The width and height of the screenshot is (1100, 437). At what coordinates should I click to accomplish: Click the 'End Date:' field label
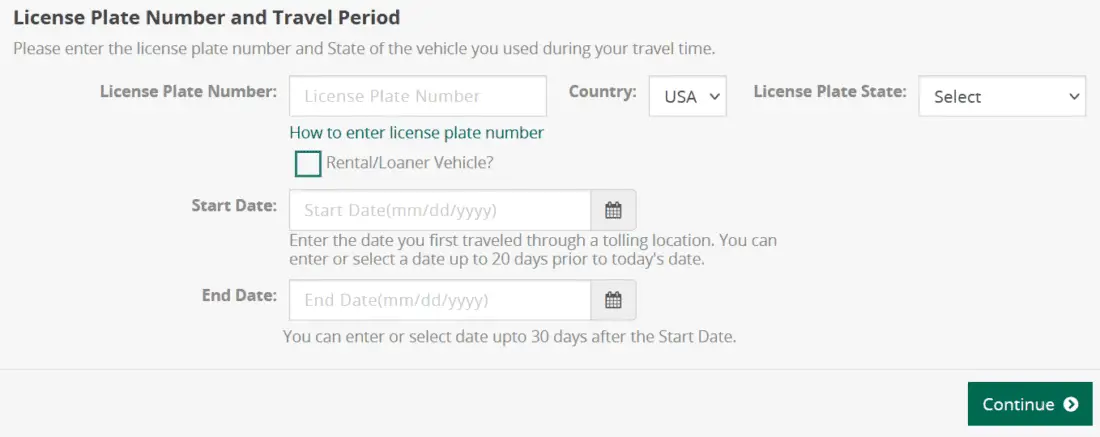click(238, 295)
